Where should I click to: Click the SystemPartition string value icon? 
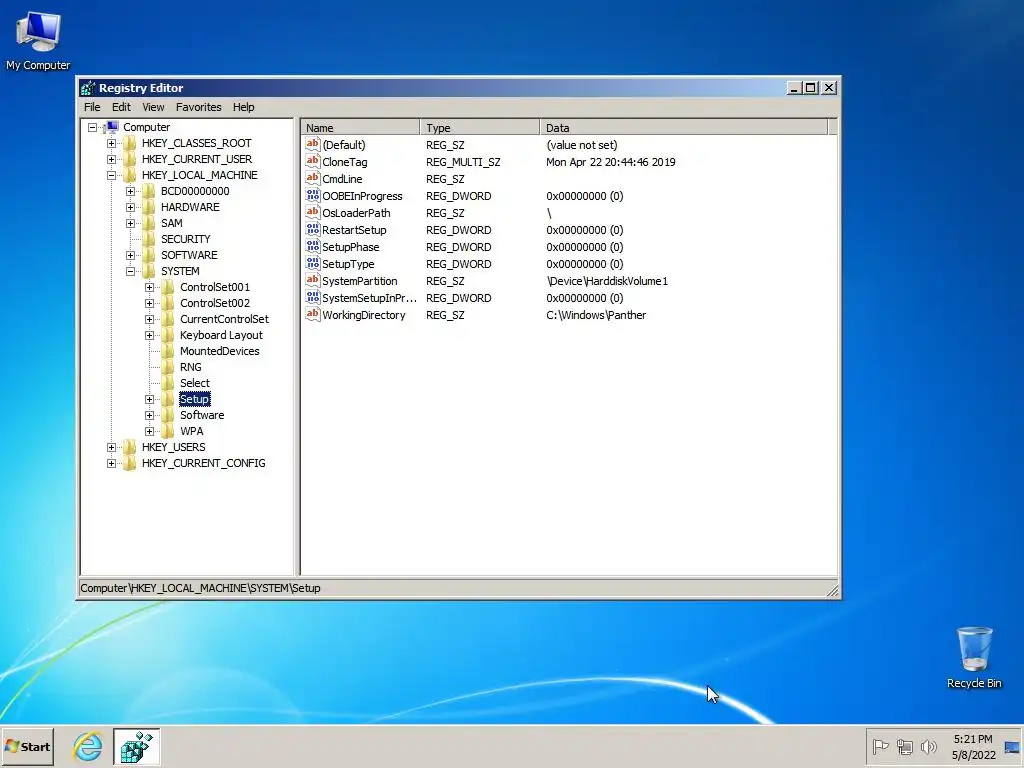pyautogui.click(x=313, y=280)
